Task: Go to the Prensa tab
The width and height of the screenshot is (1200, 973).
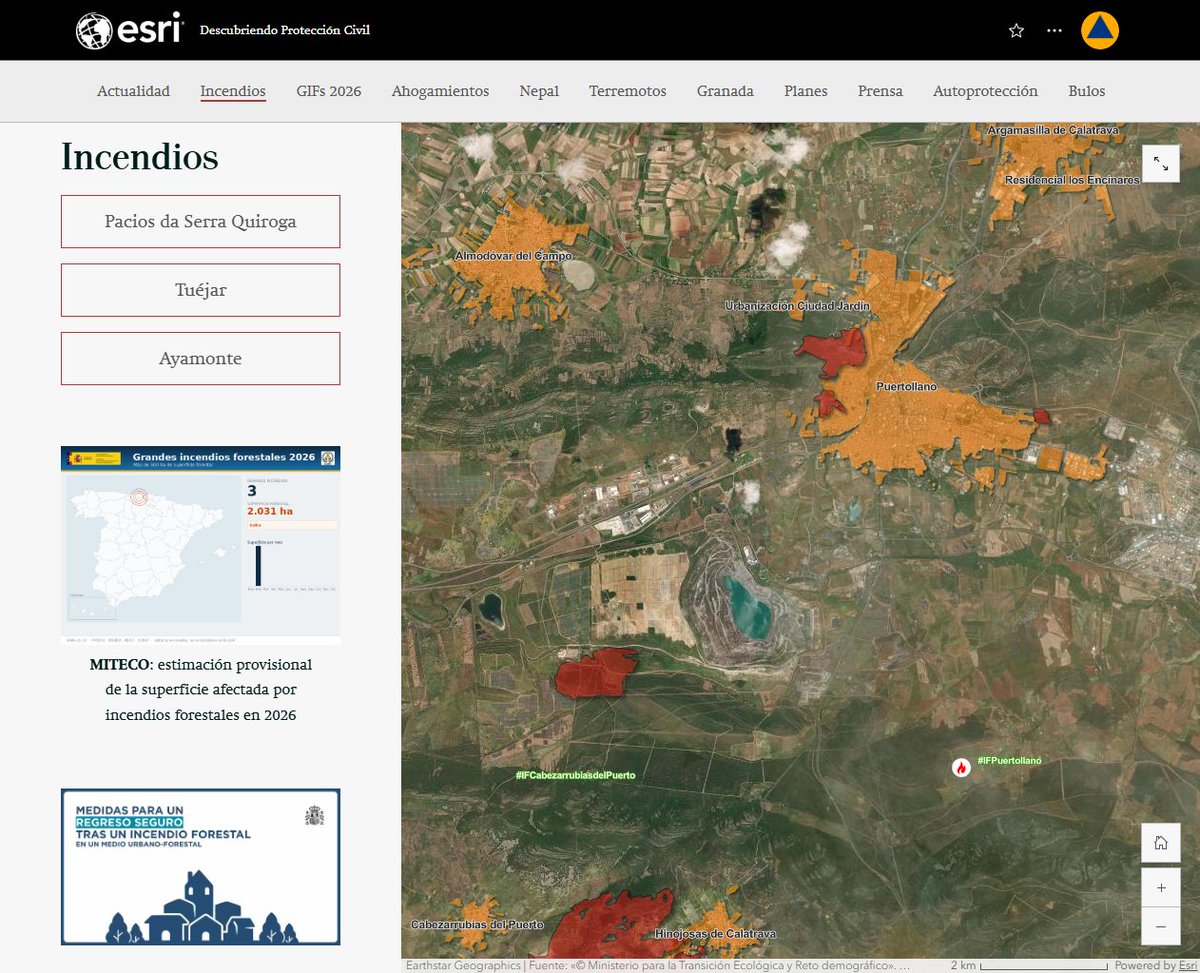Action: pyautogui.click(x=880, y=91)
